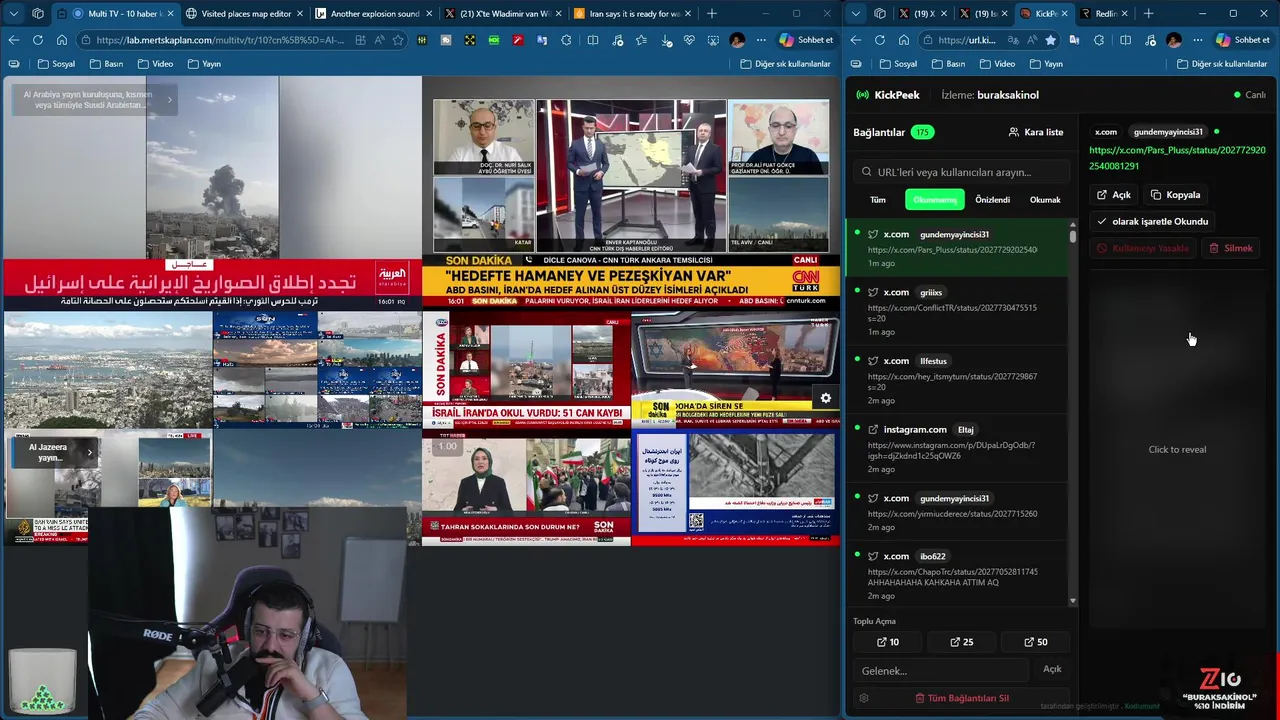This screenshot has width=1280, height=720.
Task: Select the Al Arabiya stream thumbnail
Action: (212, 193)
